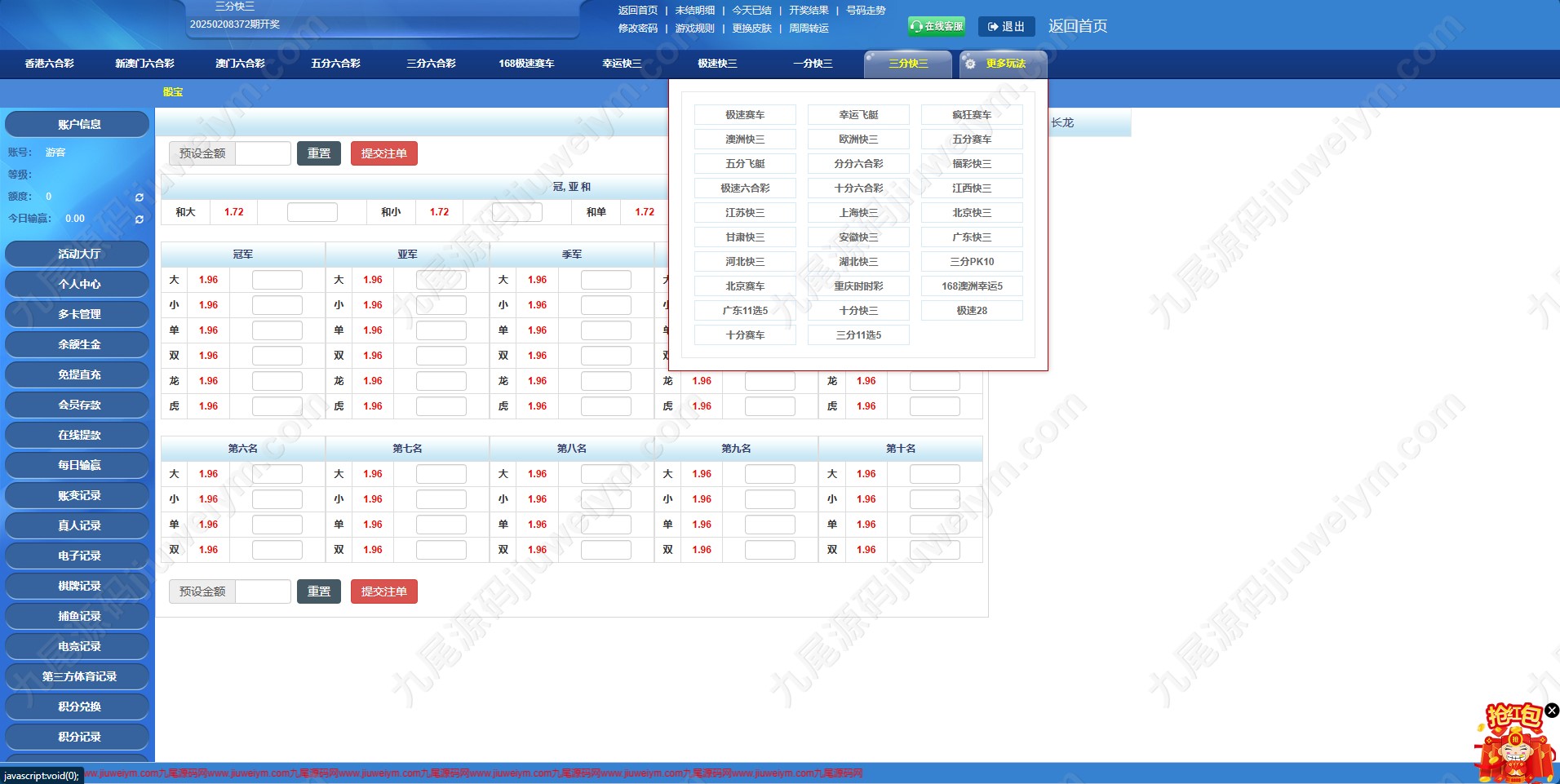Open the 抢红包 red envelope mascot
Image resolution: width=1560 pixels, height=784 pixels.
coord(1513,744)
